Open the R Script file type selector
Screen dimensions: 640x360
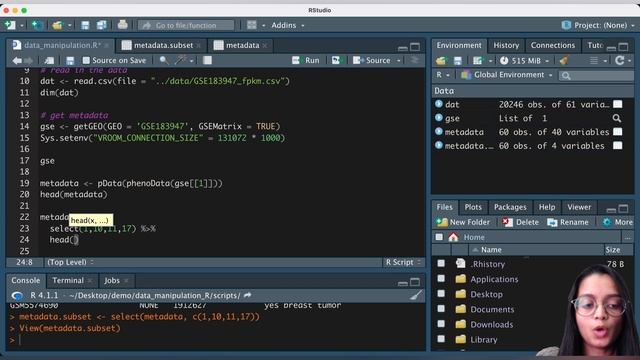pyautogui.click(x=403, y=262)
